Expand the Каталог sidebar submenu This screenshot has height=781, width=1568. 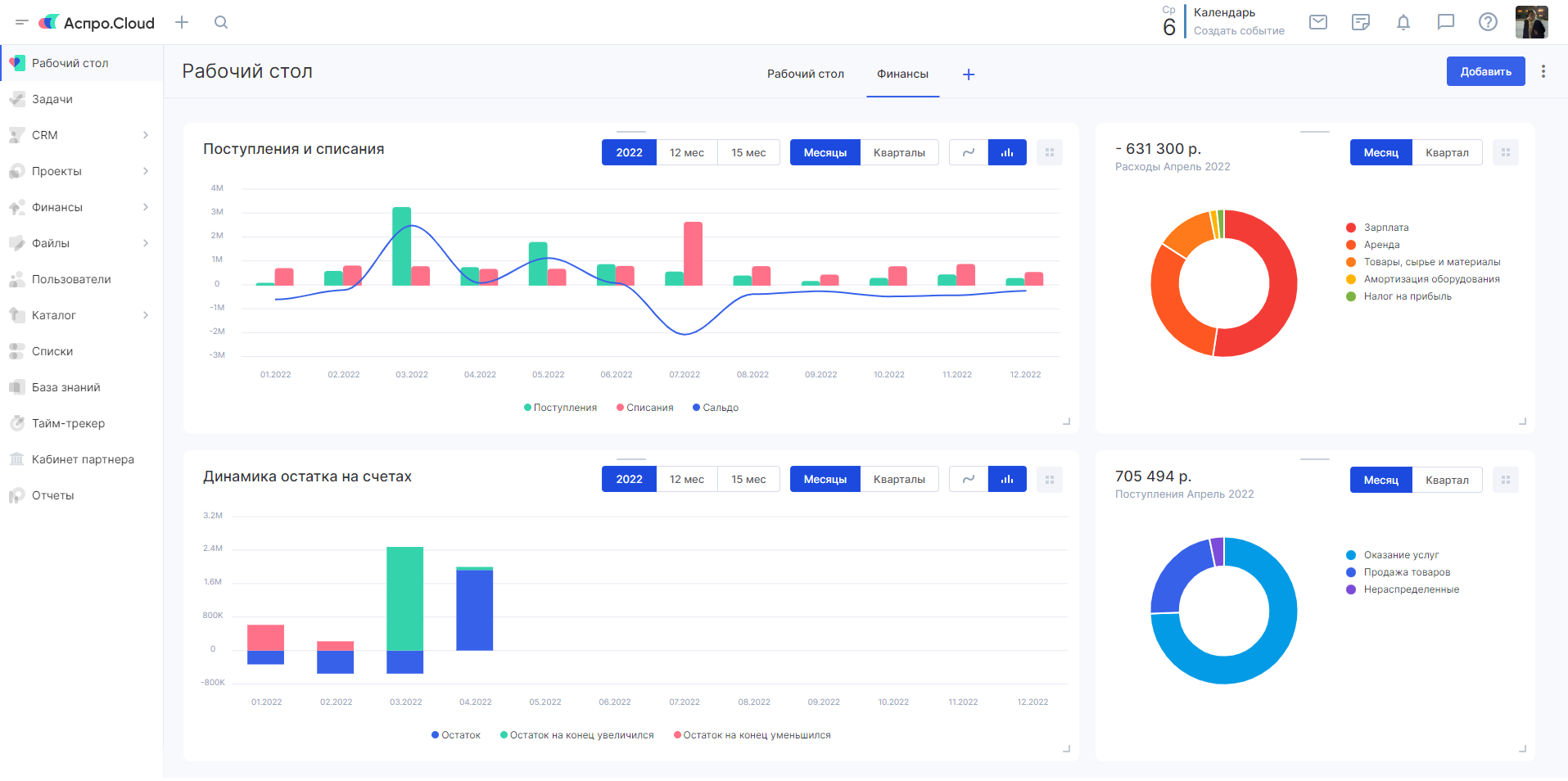[x=146, y=315]
